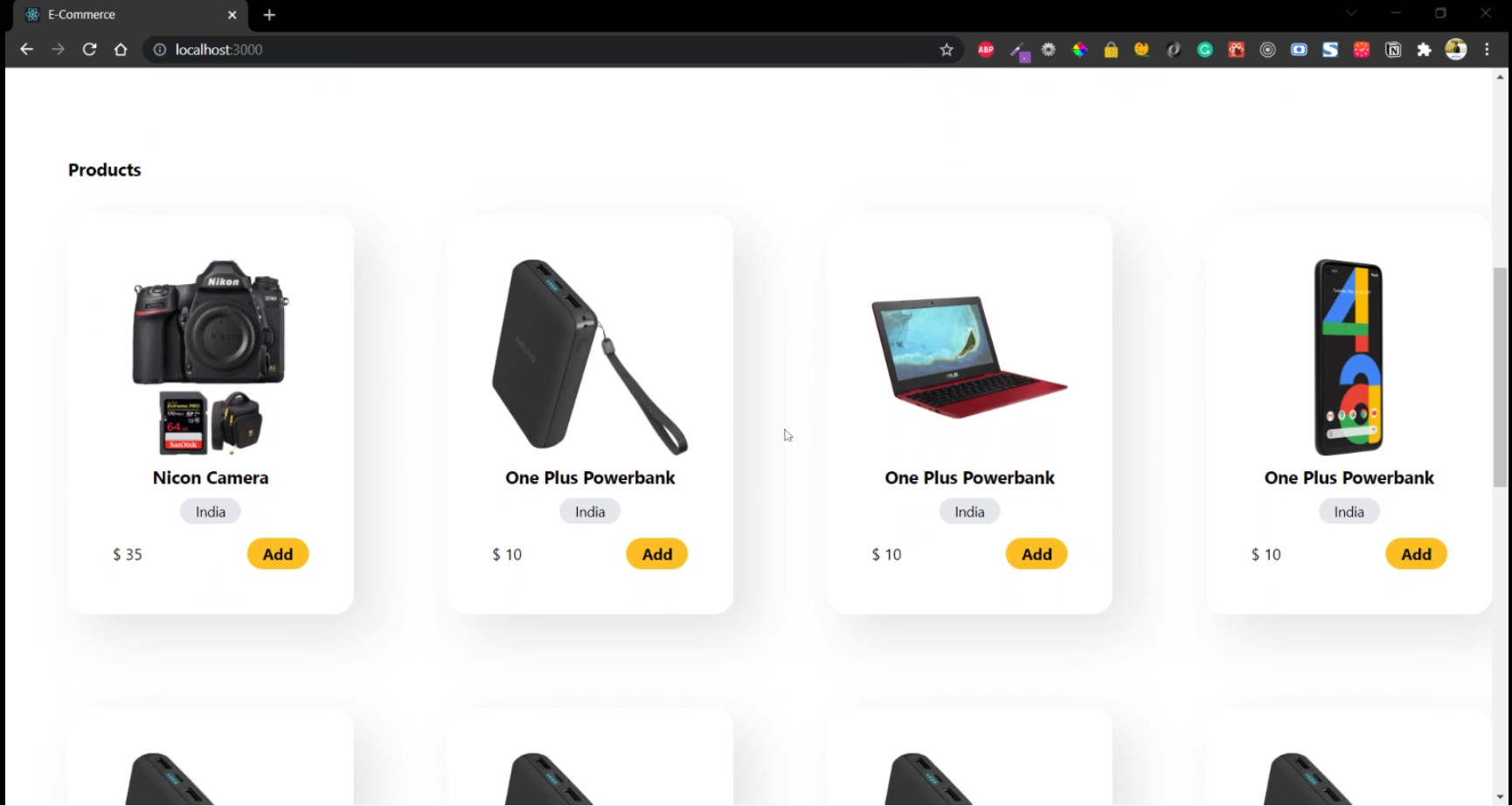Screen dimensions: 1512x806
Task: Open the tab search dropdown arrow
Action: 1351,13
